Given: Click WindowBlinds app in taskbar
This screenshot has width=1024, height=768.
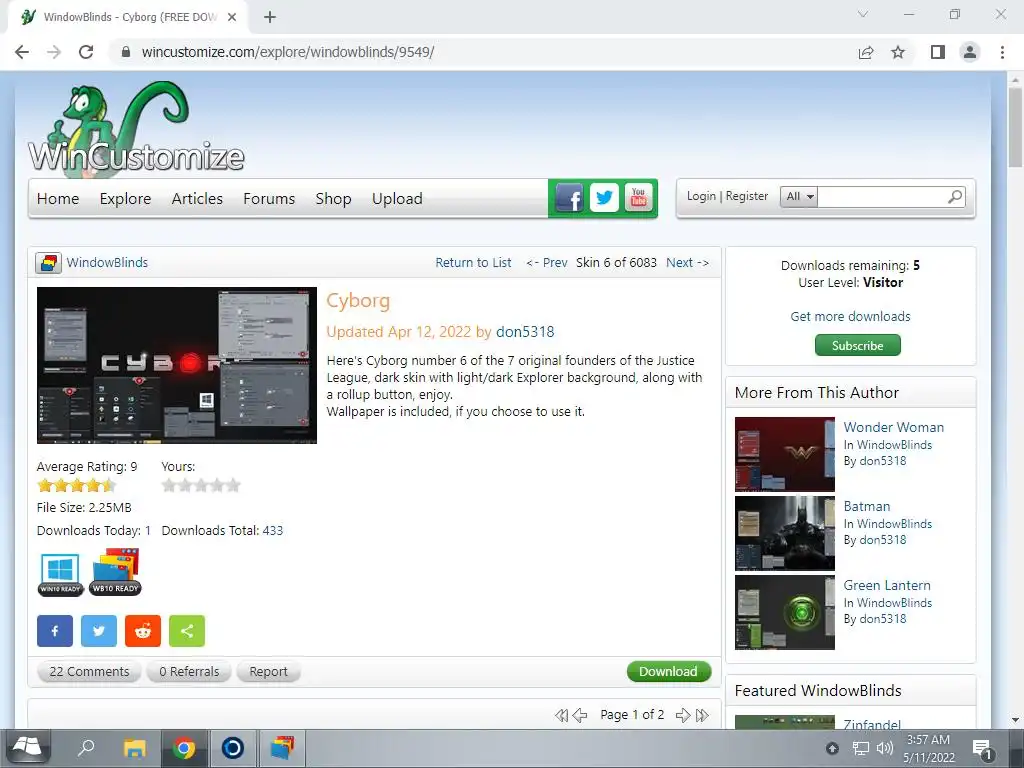Looking at the screenshot, I should [282, 748].
